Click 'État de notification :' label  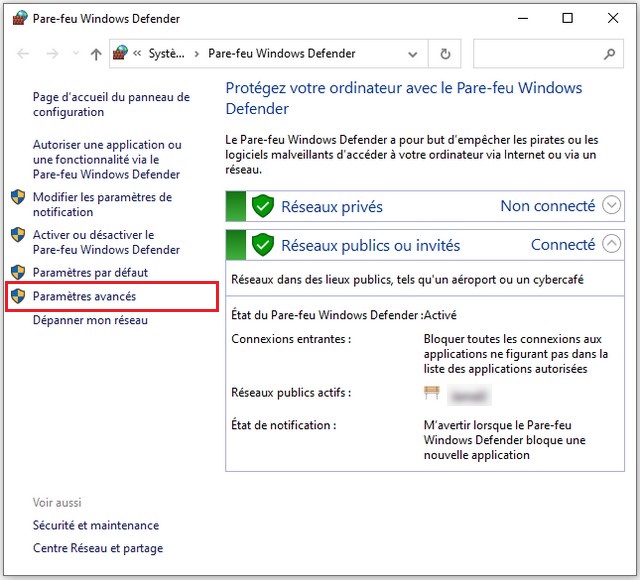284,425
